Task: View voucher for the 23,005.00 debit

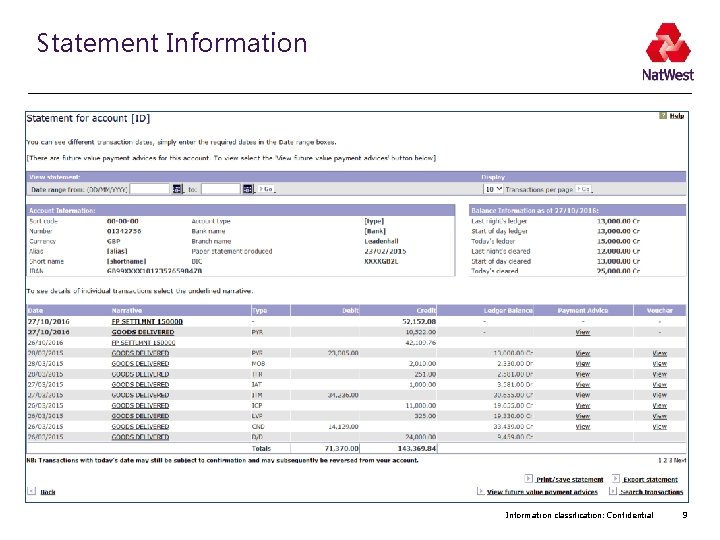Action: pos(660,353)
